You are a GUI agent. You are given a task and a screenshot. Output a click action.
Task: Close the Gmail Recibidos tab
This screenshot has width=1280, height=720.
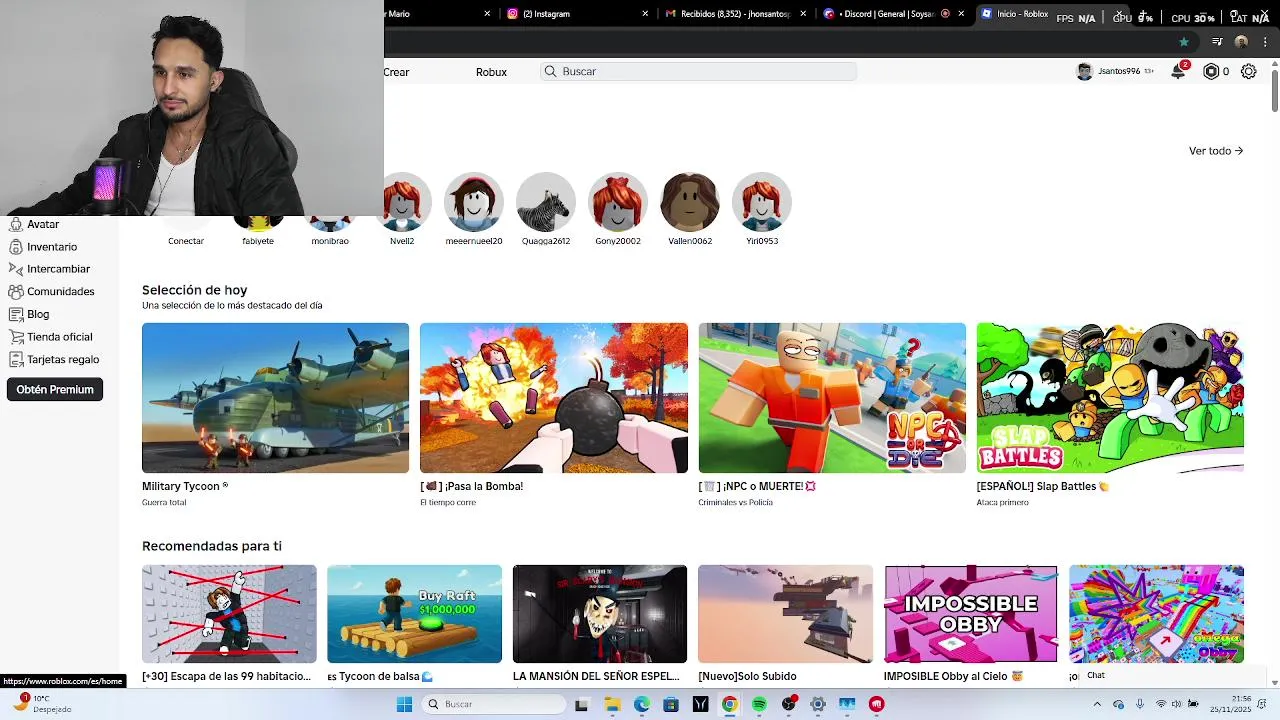pos(803,14)
